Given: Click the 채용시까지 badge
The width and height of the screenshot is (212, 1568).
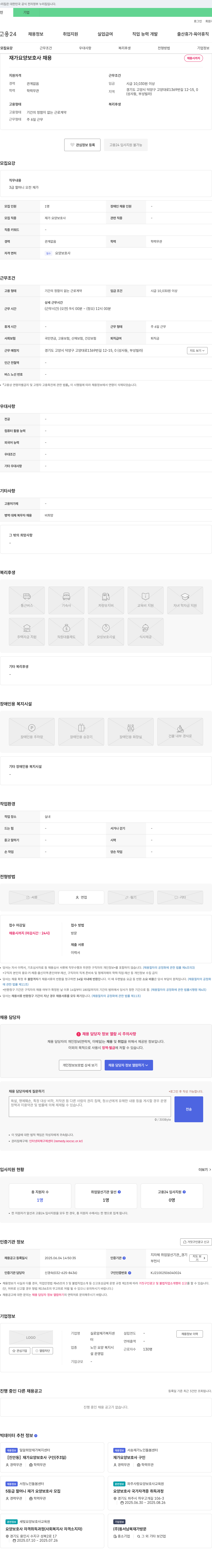Looking at the screenshot, I should click(194, 58).
